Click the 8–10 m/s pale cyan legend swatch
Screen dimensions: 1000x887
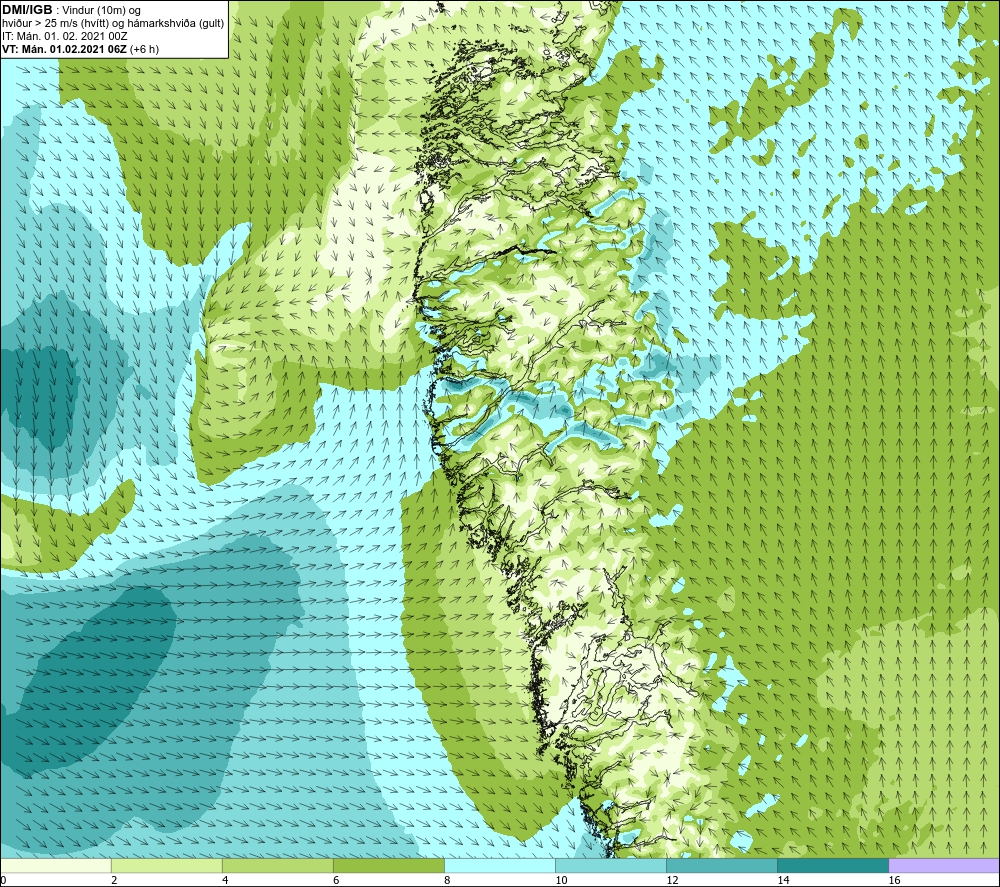point(500,866)
